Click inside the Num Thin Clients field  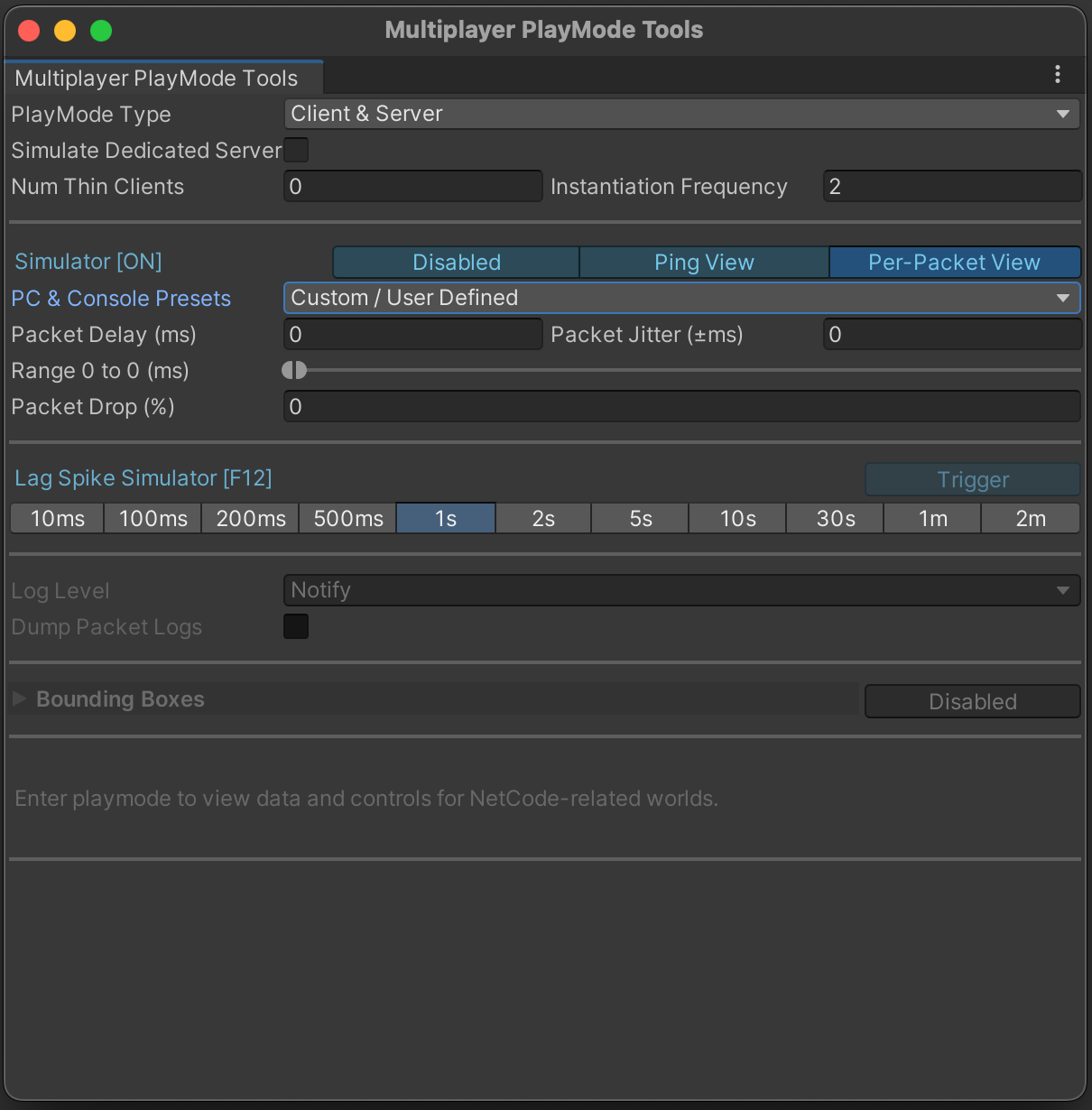tap(412, 186)
